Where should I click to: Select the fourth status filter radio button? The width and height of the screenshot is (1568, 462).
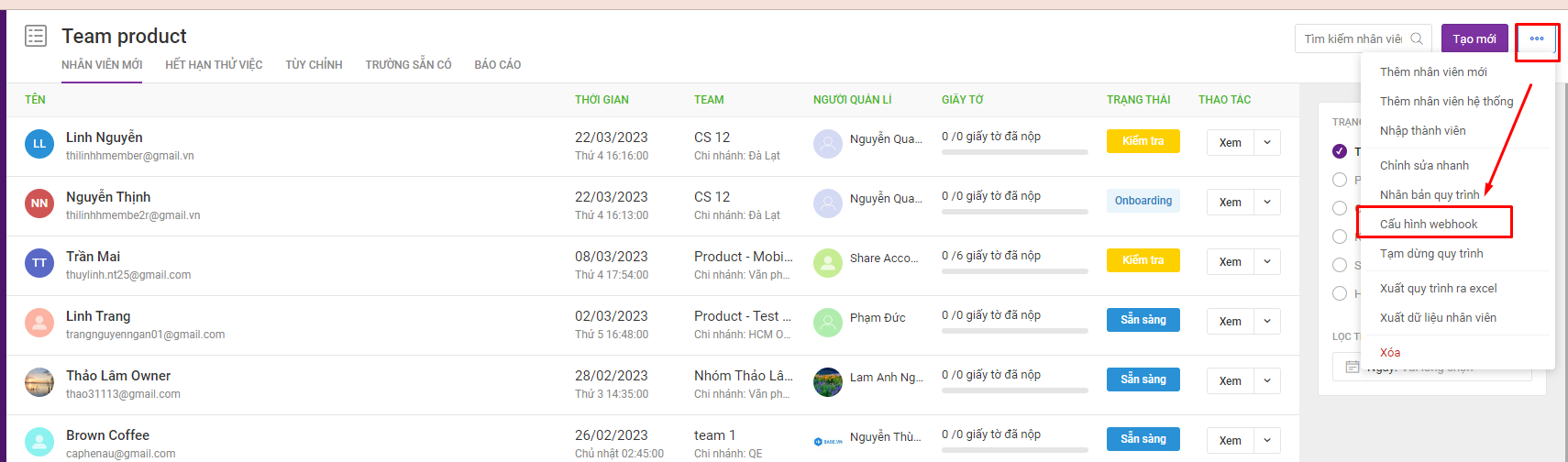1340,236
